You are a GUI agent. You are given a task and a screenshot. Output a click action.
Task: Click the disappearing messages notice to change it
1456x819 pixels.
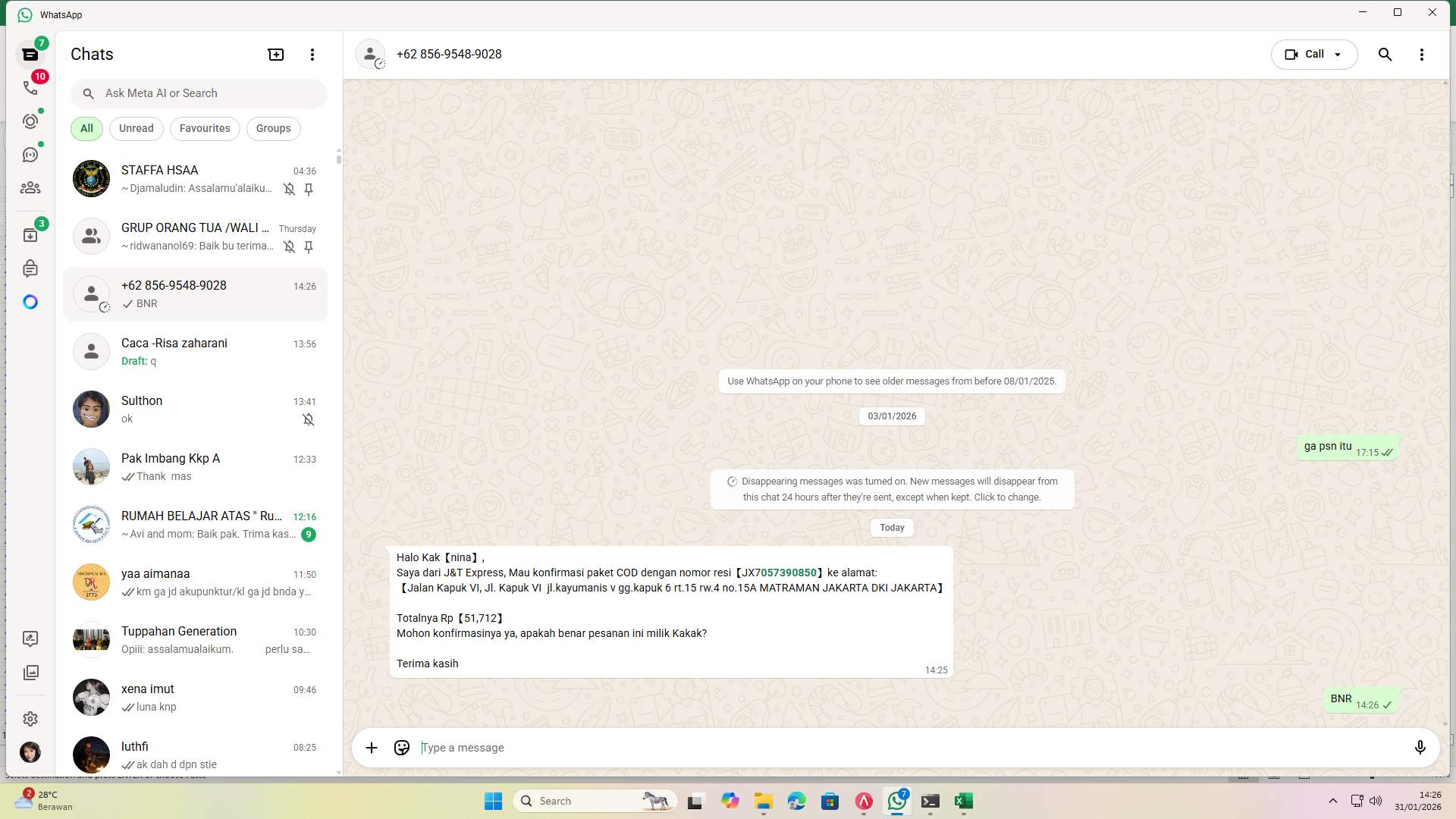coord(892,489)
